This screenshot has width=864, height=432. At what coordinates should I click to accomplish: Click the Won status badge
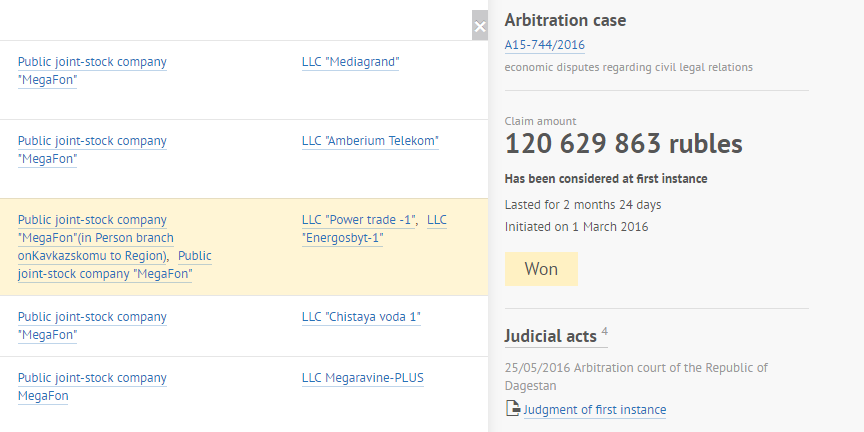pos(541,269)
